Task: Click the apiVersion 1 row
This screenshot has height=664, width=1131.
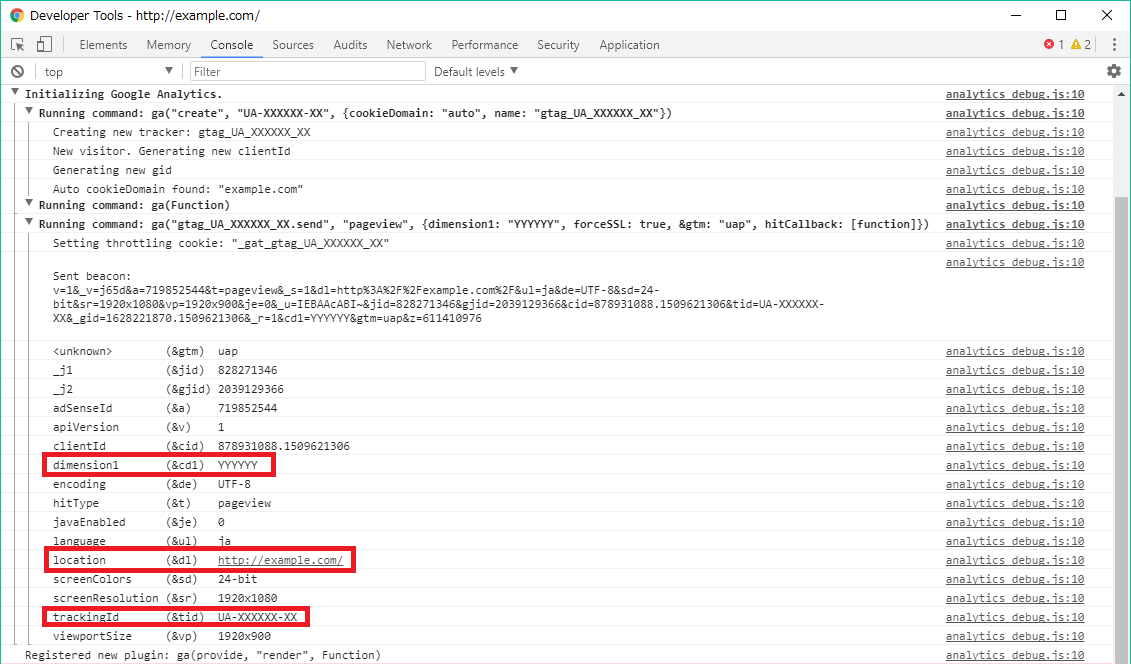Action: click(138, 427)
